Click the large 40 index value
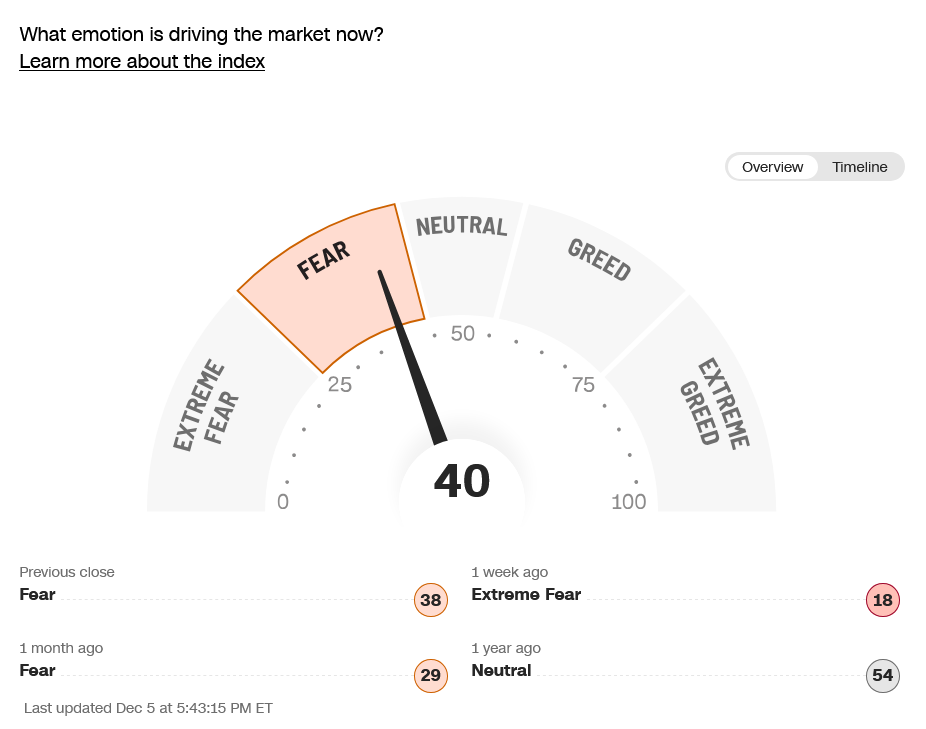The height and width of the screenshot is (729, 926). pos(462,482)
